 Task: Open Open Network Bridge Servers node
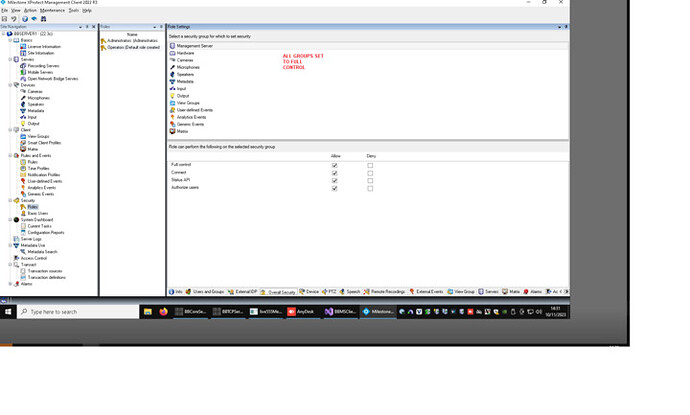pyautogui.click(x=53, y=79)
